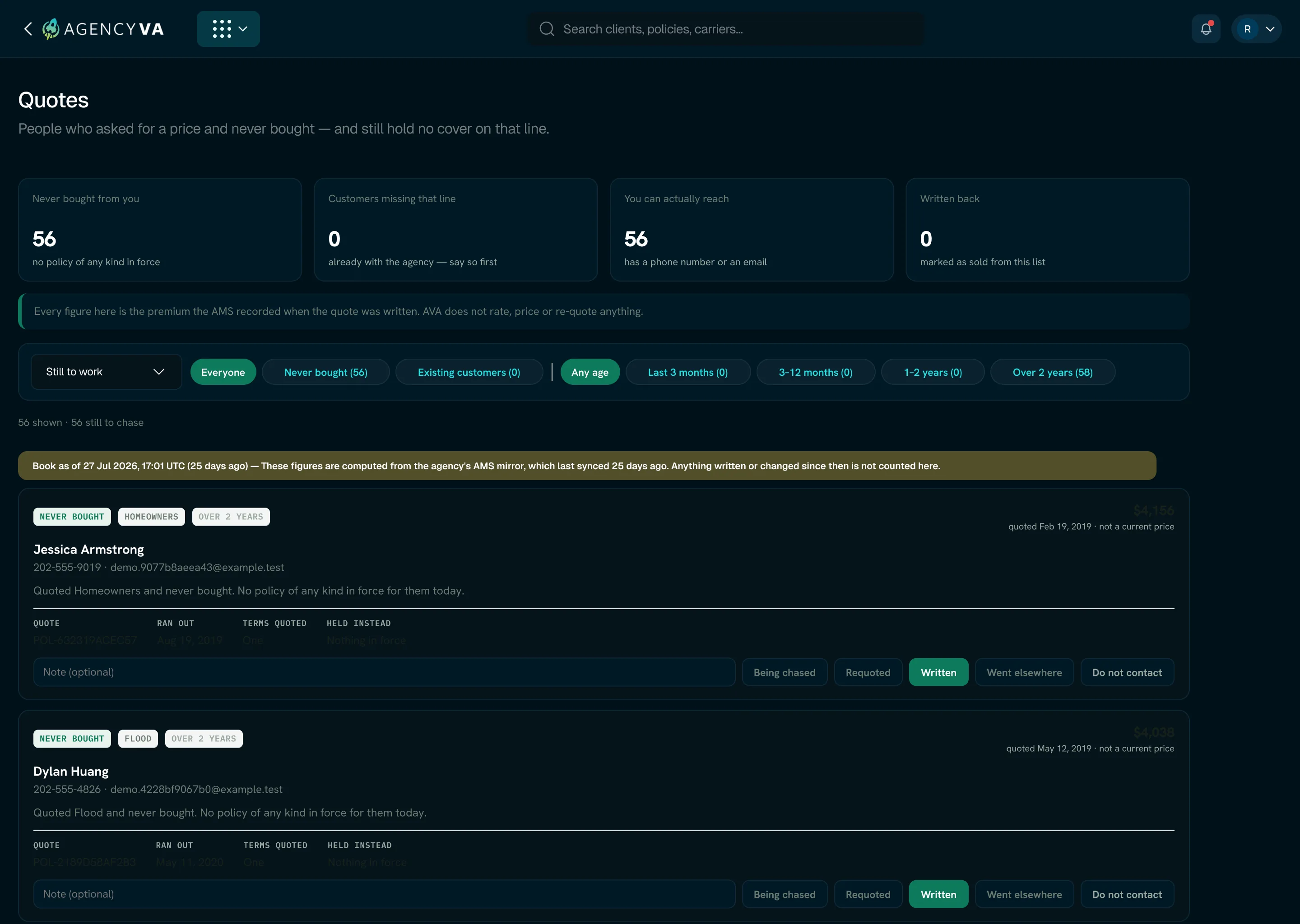Viewport: 1300px width, 924px height.
Task: Click the Written back stat card
Action: coord(1047,230)
